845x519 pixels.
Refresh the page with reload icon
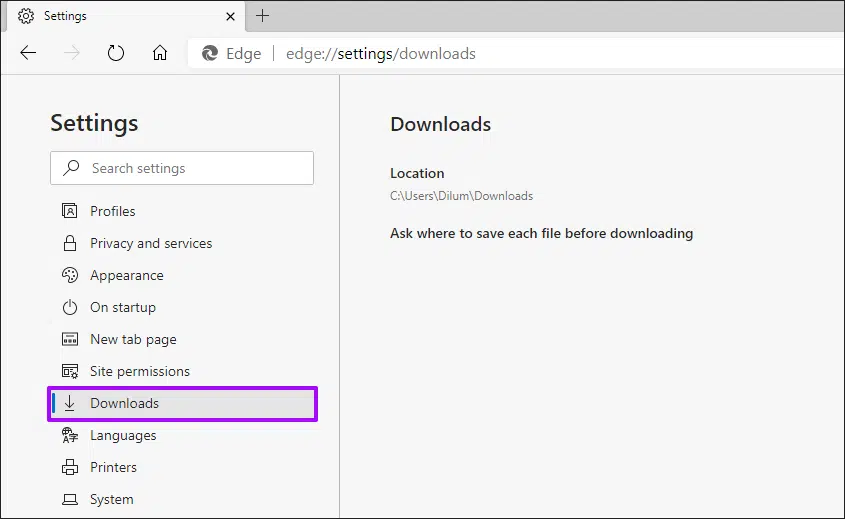coord(116,53)
